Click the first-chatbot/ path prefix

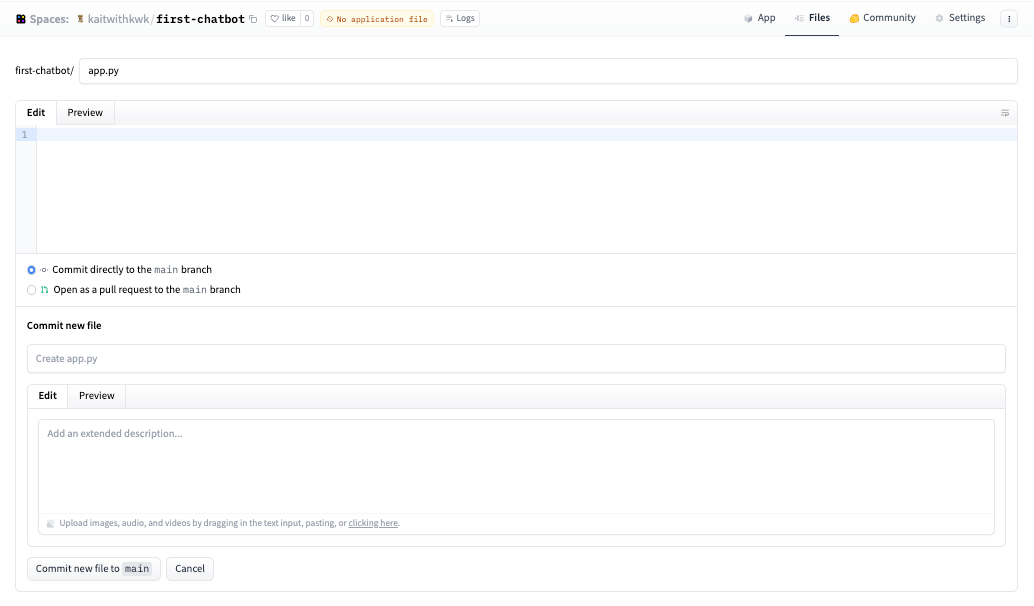coord(44,71)
